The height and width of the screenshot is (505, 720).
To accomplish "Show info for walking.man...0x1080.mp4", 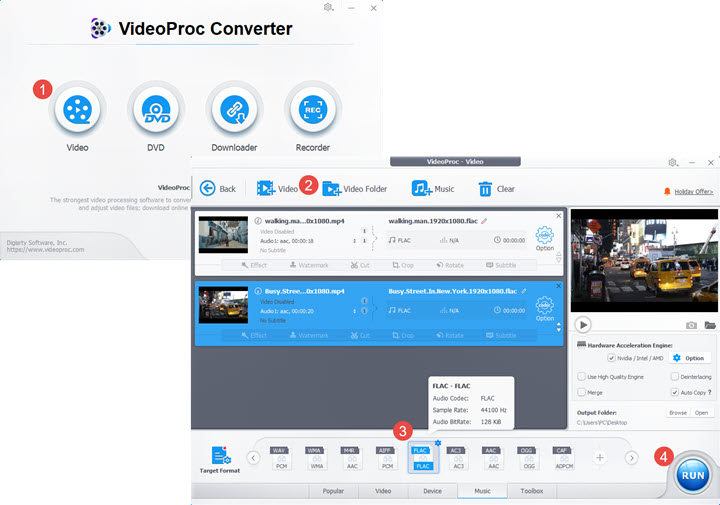I will pyautogui.click(x=258, y=221).
